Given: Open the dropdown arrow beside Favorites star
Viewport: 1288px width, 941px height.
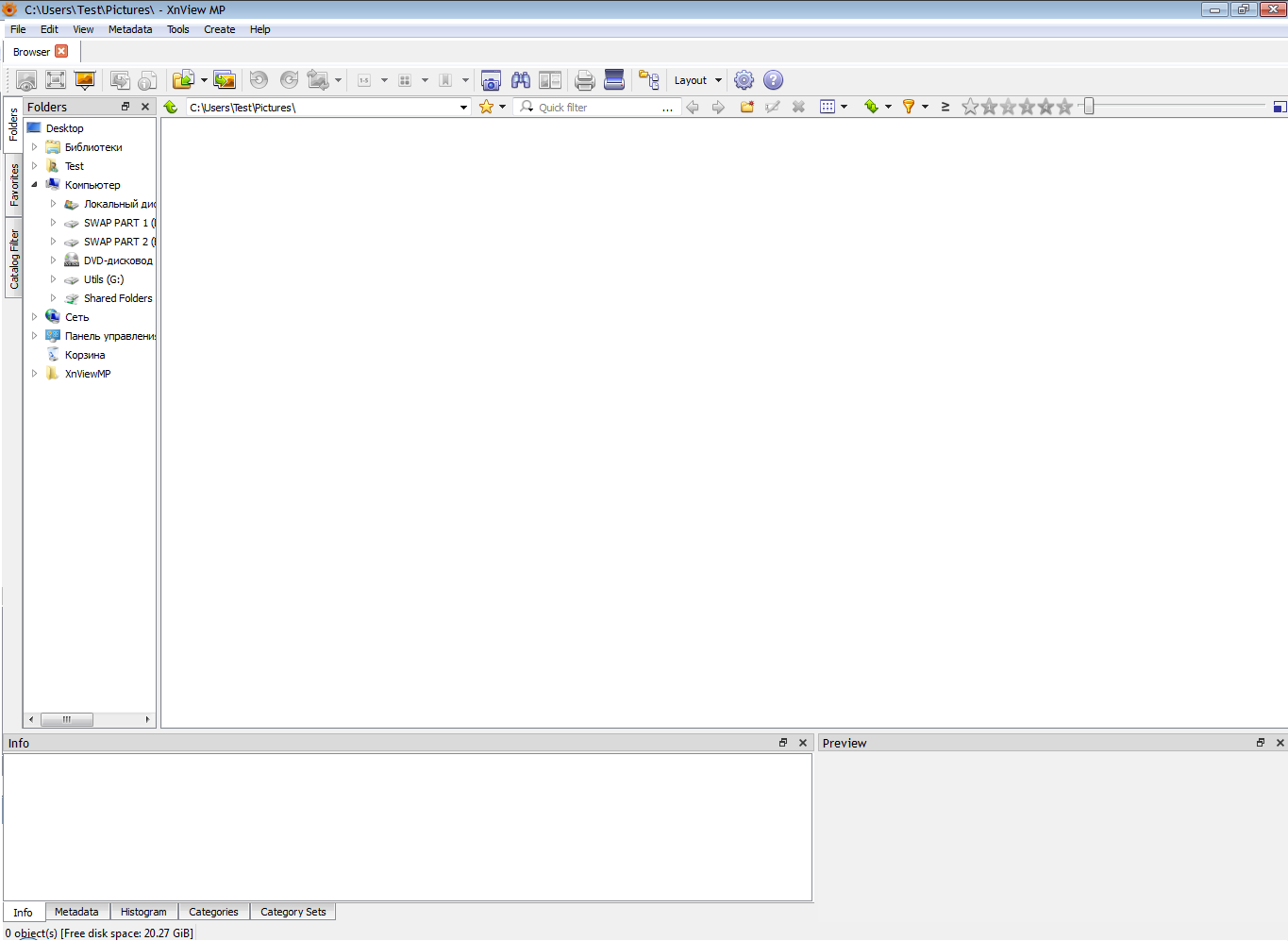Looking at the screenshot, I should point(502,107).
